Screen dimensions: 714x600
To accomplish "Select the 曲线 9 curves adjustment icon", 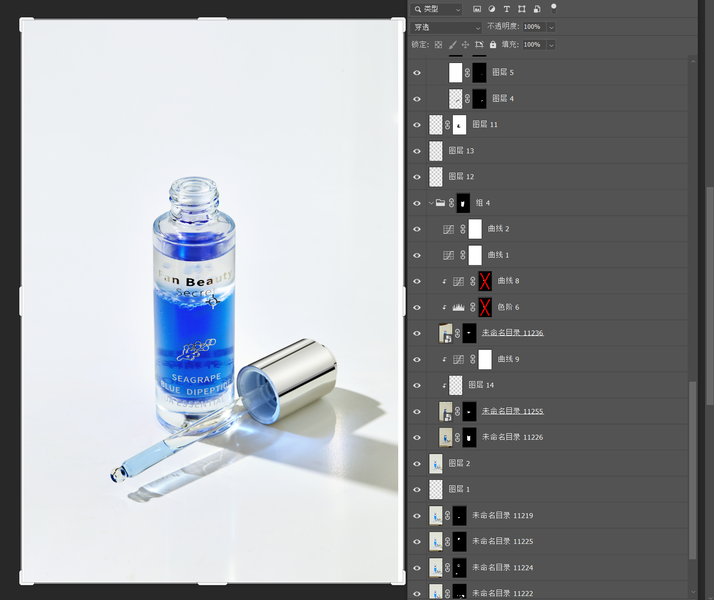I will 458,360.
